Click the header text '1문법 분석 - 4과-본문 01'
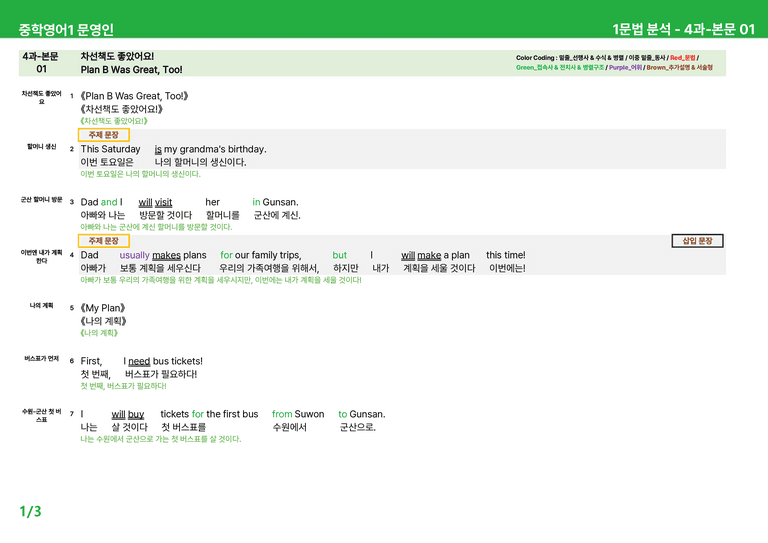The width and height of the screenshot is (768, 543). click(x=684, y=29)
